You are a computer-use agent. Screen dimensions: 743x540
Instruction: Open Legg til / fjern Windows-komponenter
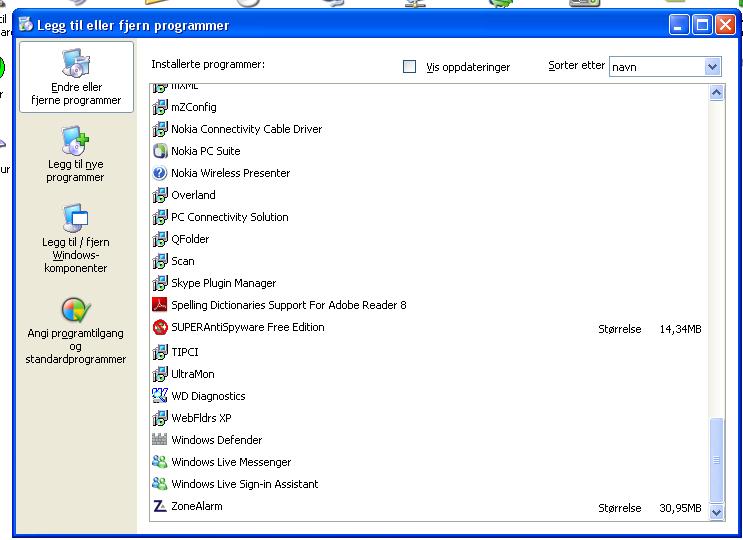[75, 238]
